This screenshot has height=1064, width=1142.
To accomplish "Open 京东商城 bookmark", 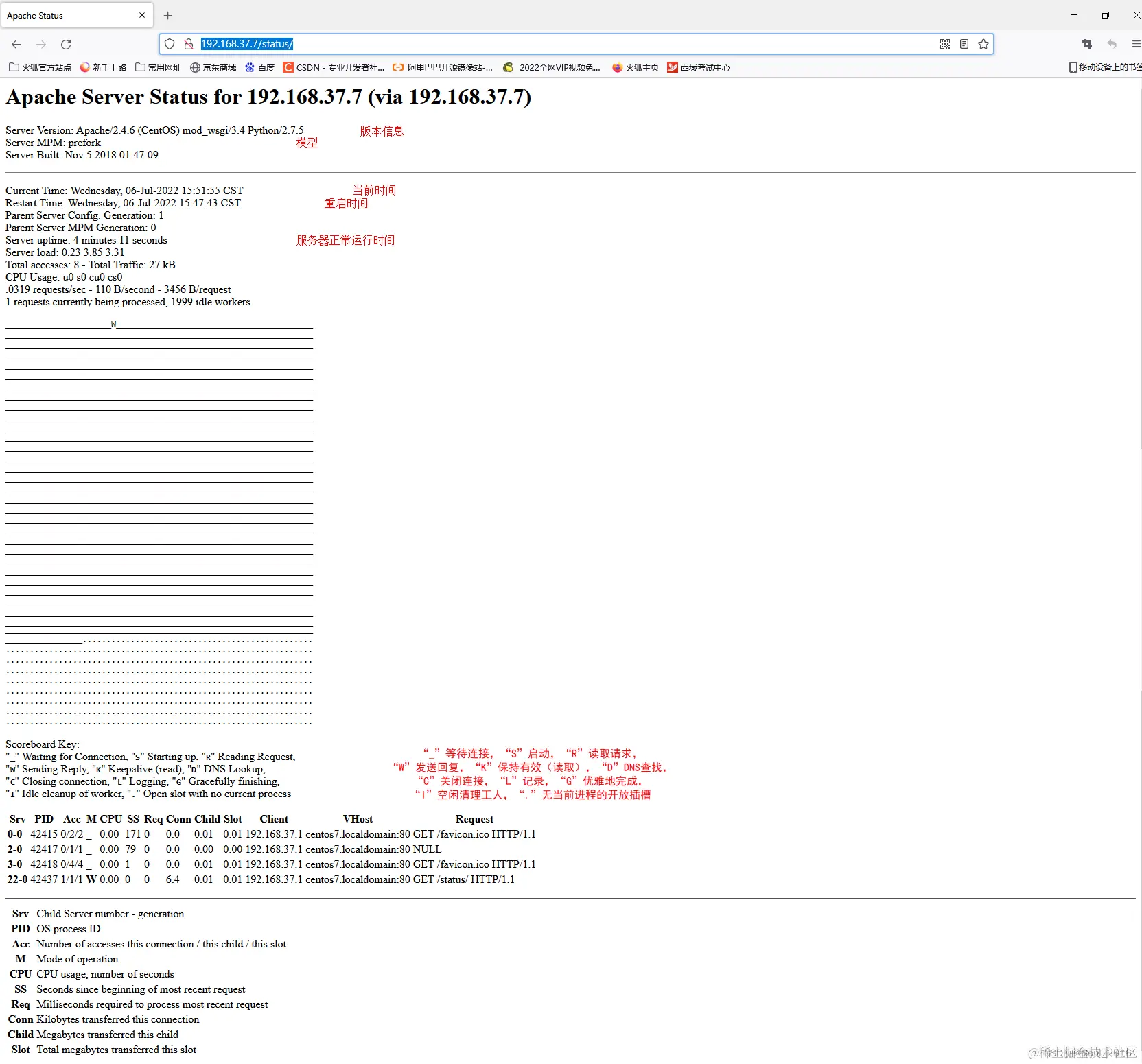I will [213, 67].
